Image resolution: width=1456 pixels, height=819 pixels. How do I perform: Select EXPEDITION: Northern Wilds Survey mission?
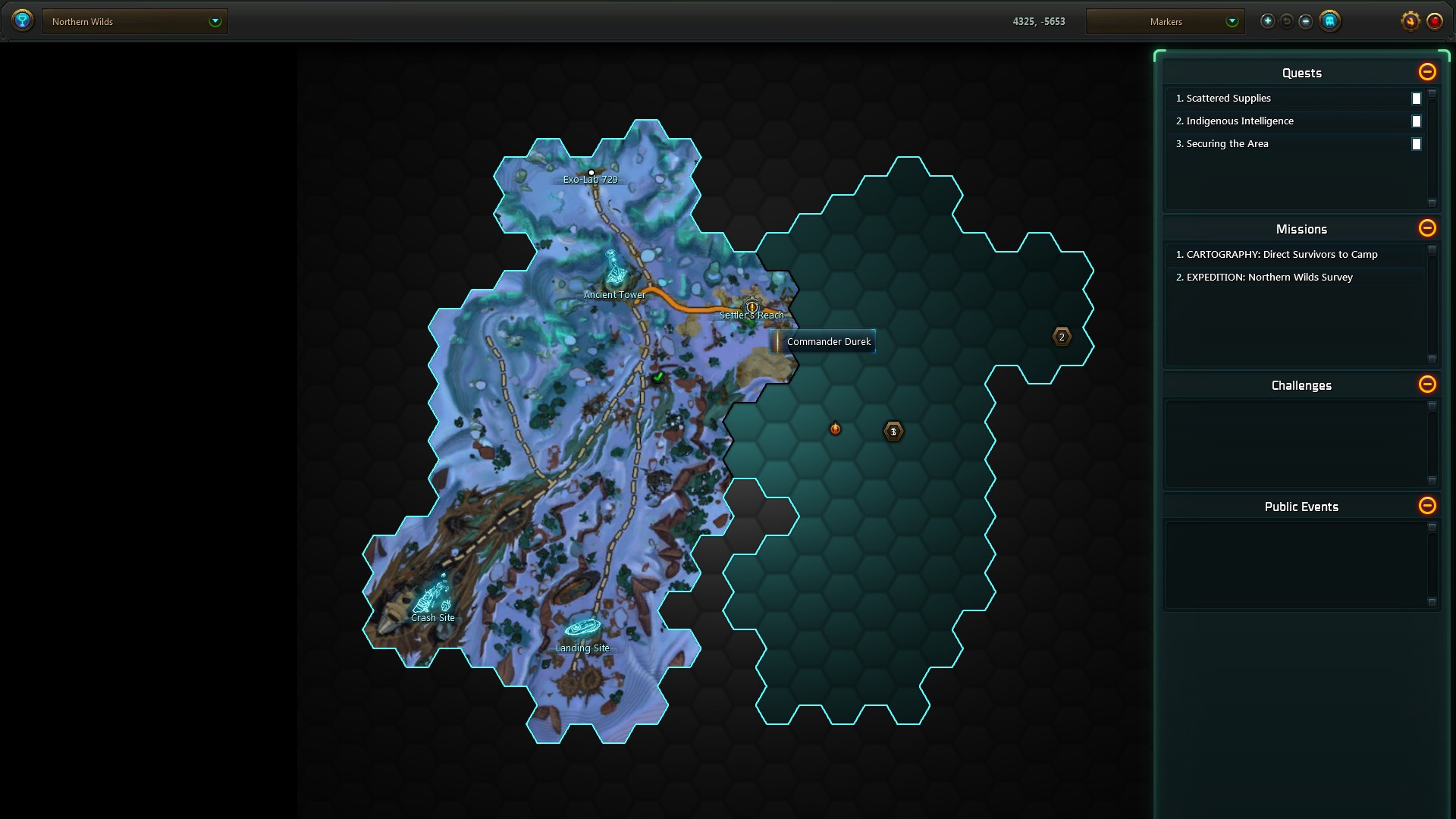pyautogui.click(x=1295, y=278)
